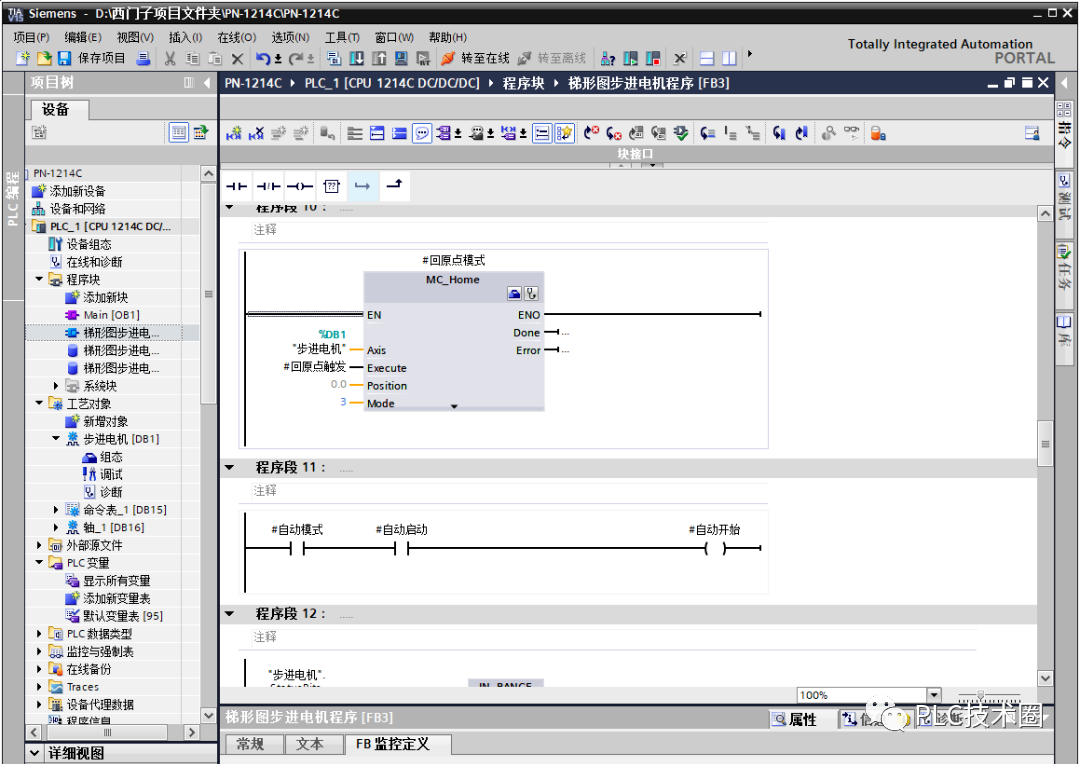Toggle the favorites display in editor
This screenshot has width=1080, height=764.
pyautogui.click(x=564, y=133)
